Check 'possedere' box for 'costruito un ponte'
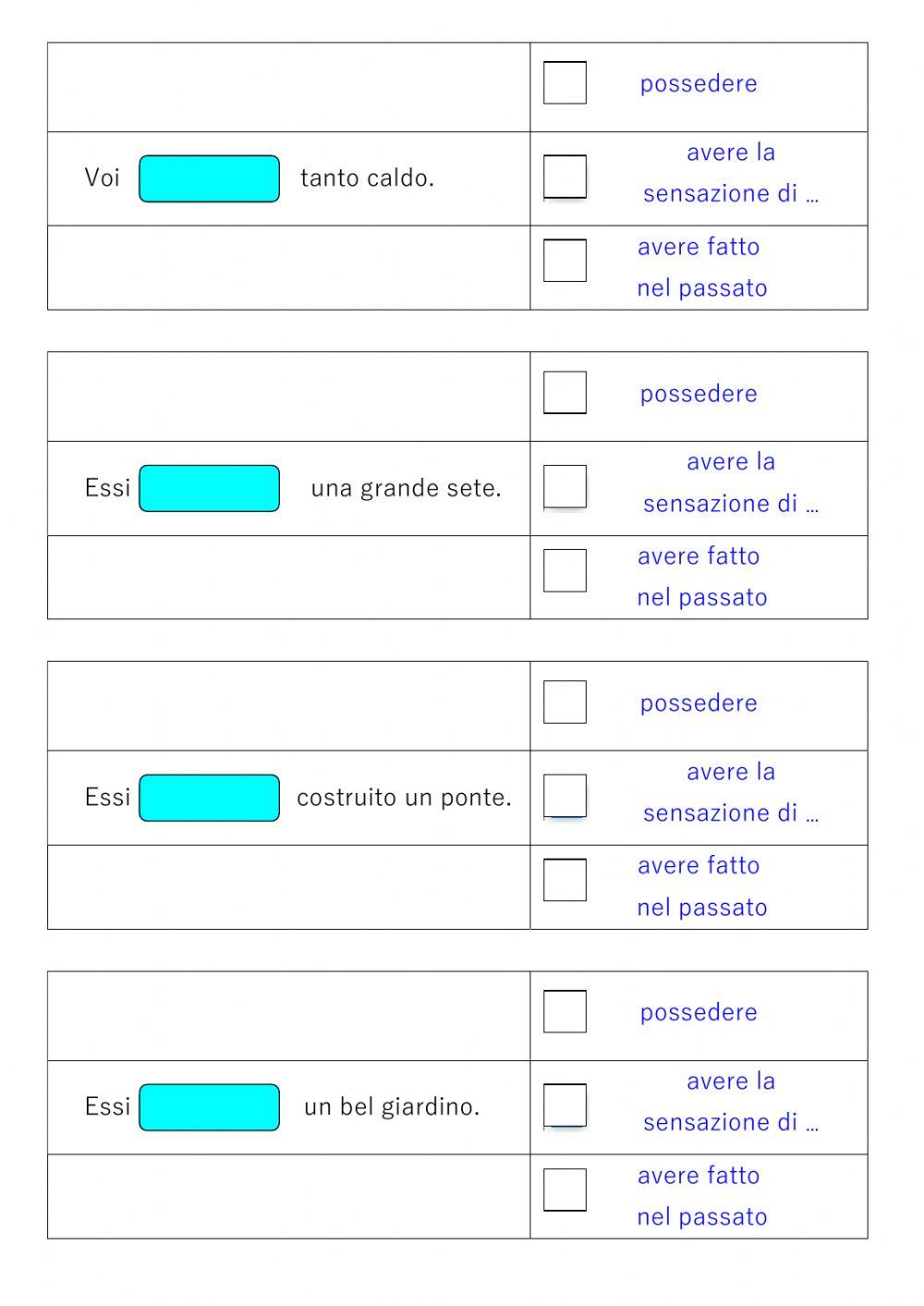924x1306 pixels. coord(565,702)
